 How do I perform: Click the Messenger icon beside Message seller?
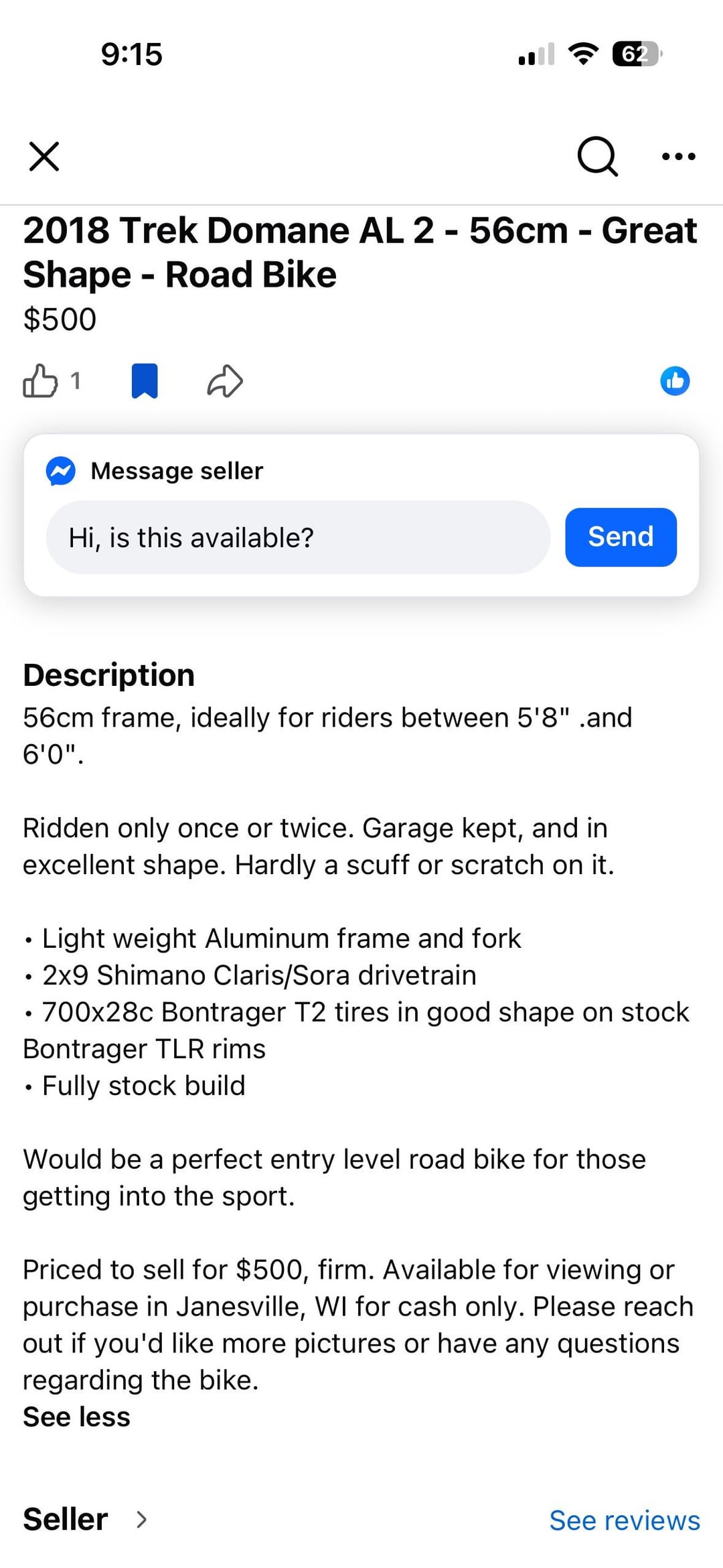(x=60, y=471)
